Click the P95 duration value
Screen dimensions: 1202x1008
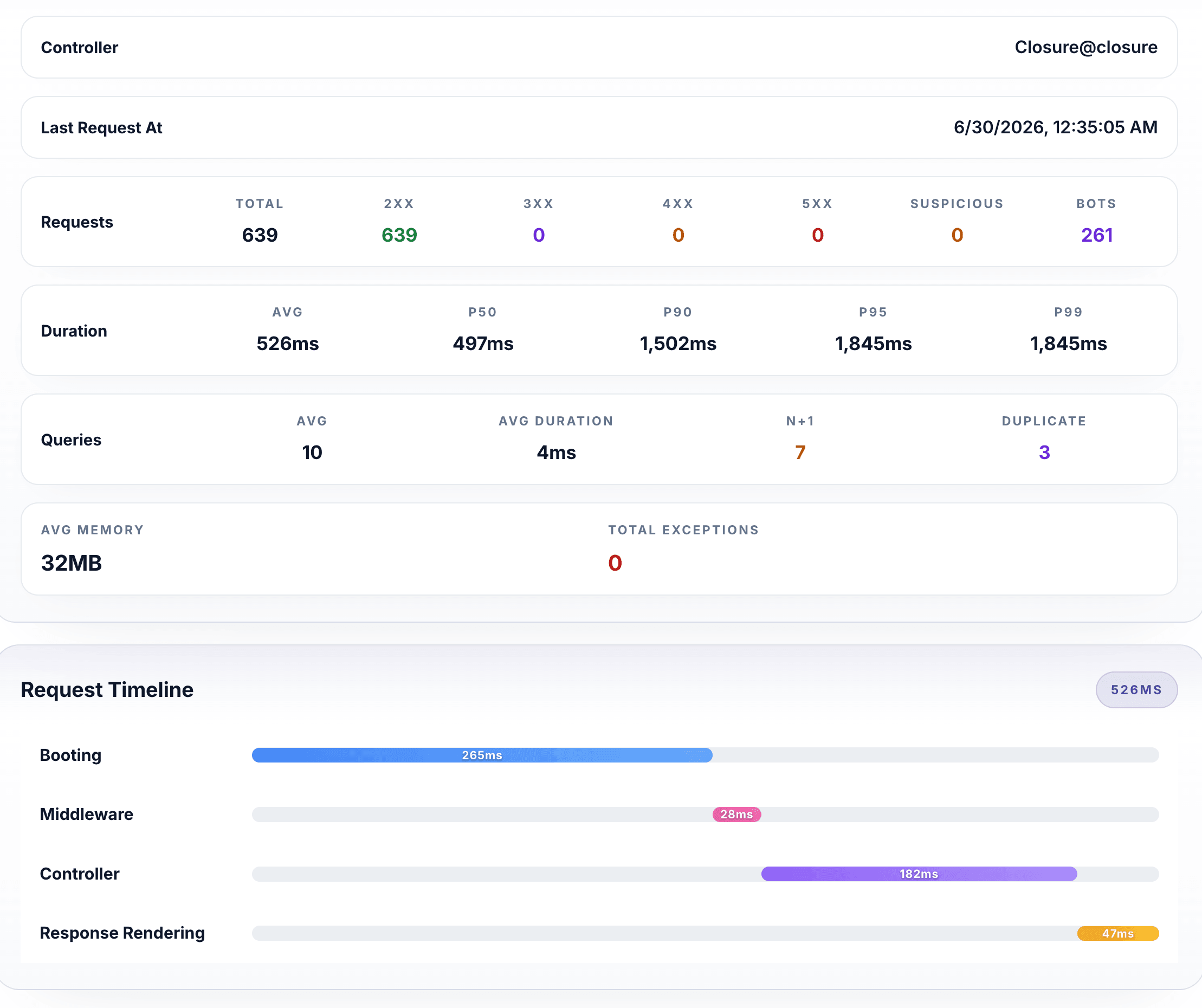[873, 344]
